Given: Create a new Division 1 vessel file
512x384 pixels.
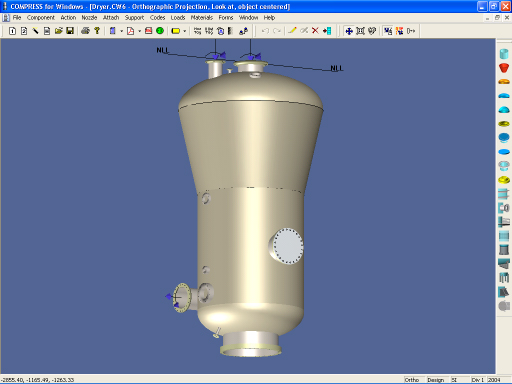Looking at the screenshot, I should click(12, 31).
